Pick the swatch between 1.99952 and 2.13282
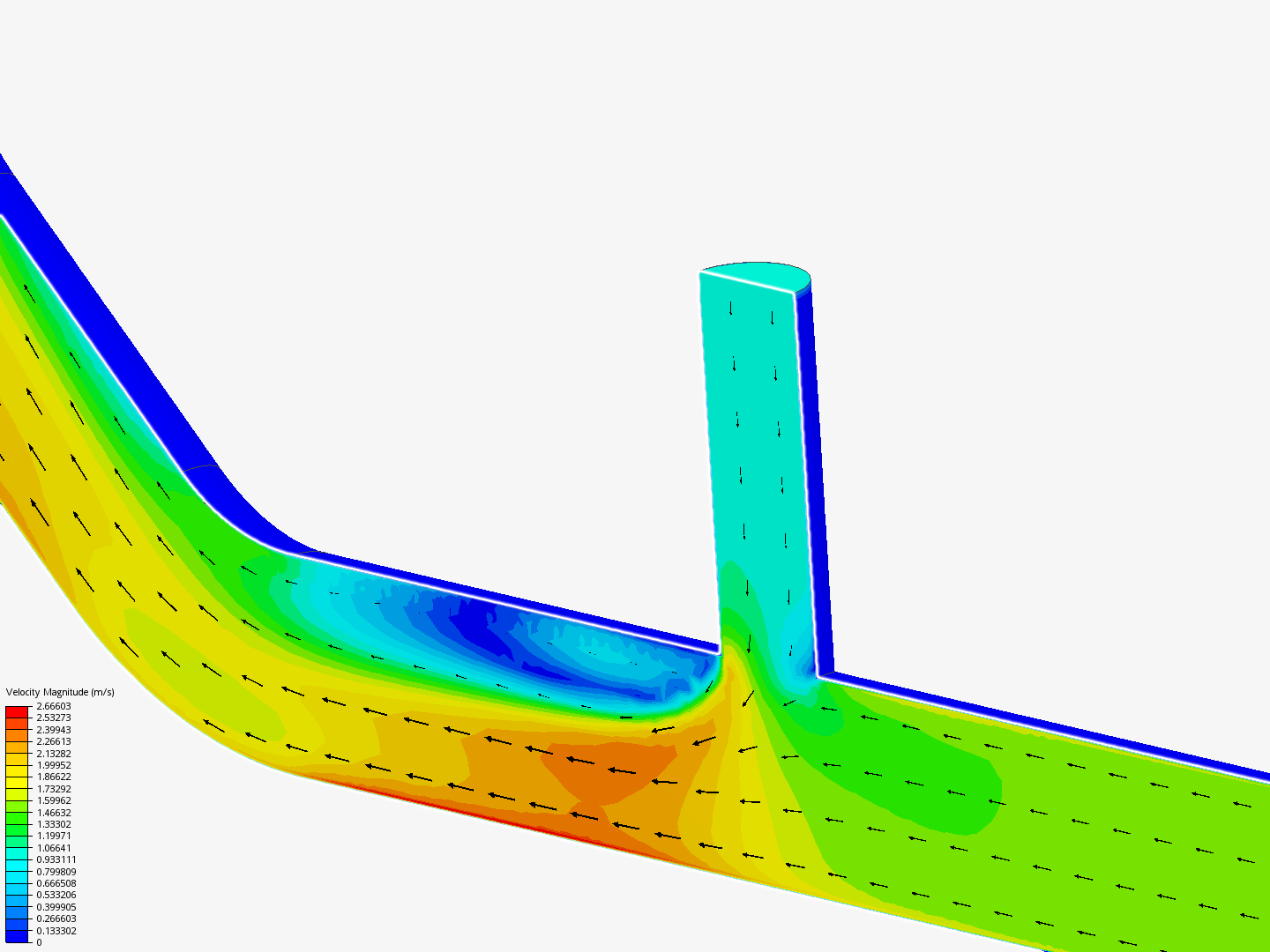This screenshot has width=1270, height=952. pos(17,760)
